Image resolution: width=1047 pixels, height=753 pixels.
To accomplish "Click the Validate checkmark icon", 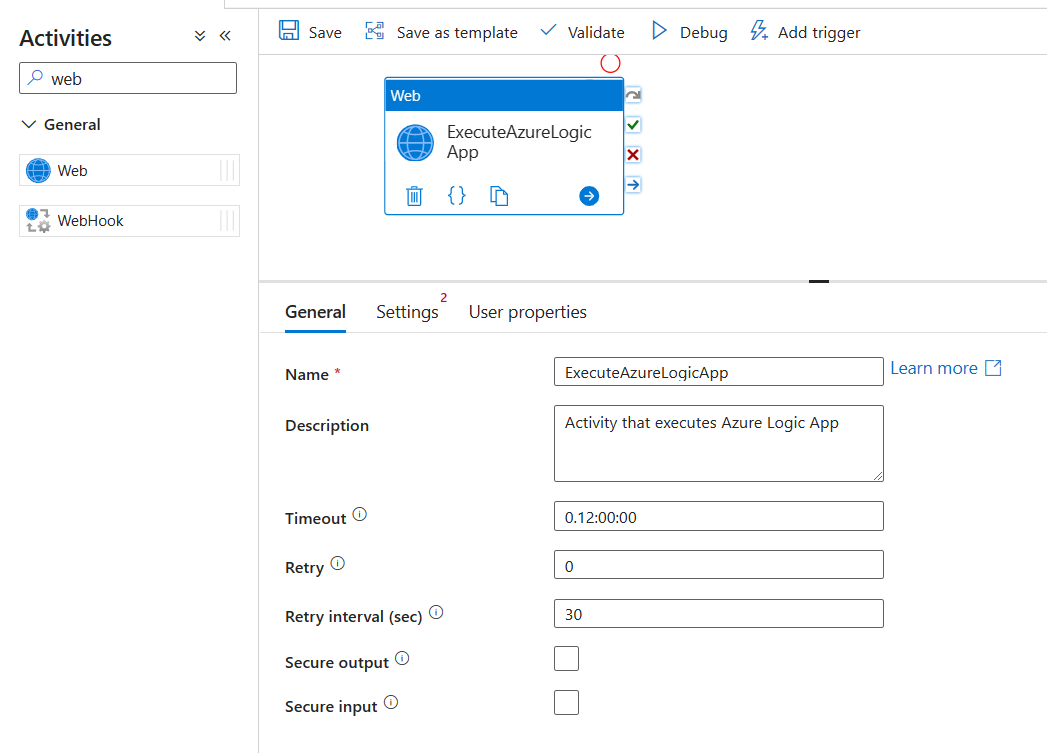I will [548, 30].
